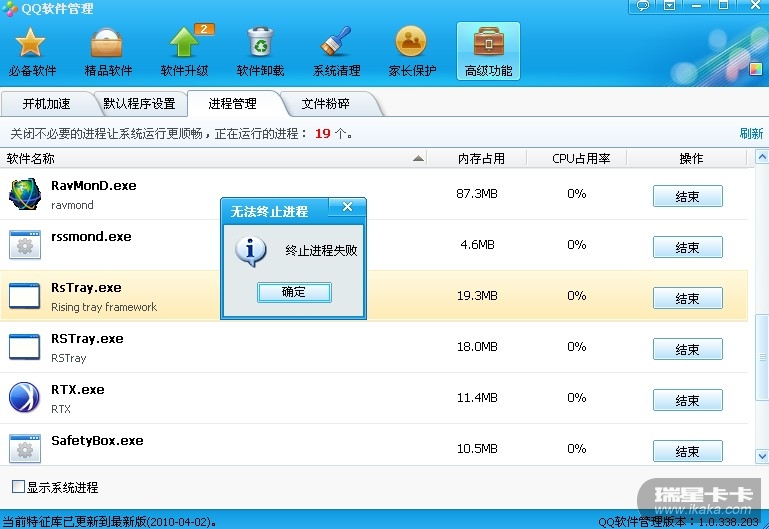End the RavMonD.exe process
The image size is (769, 529).
(688, 196)
